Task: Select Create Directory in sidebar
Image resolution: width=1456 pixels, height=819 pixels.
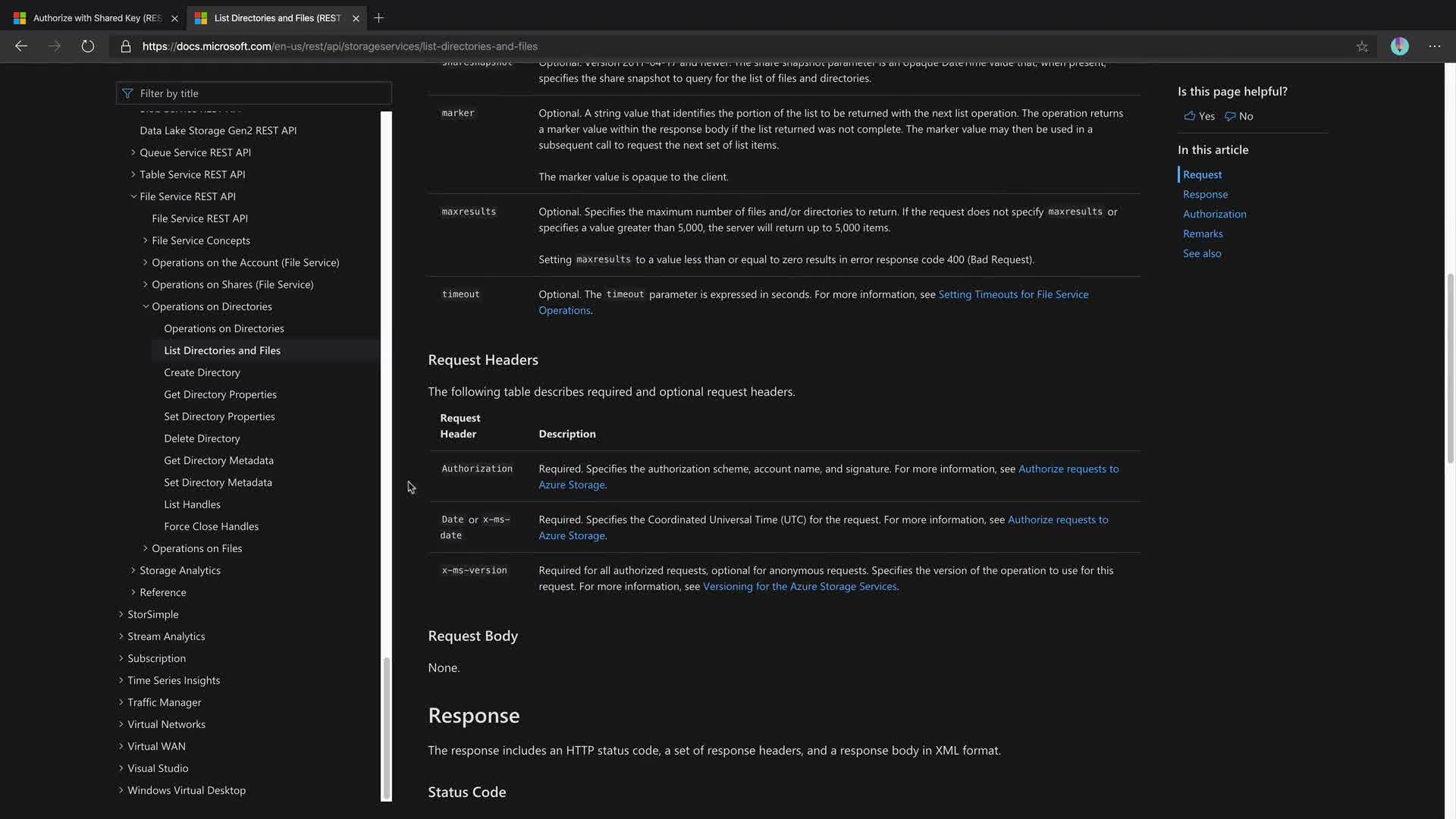Action: 202,372
